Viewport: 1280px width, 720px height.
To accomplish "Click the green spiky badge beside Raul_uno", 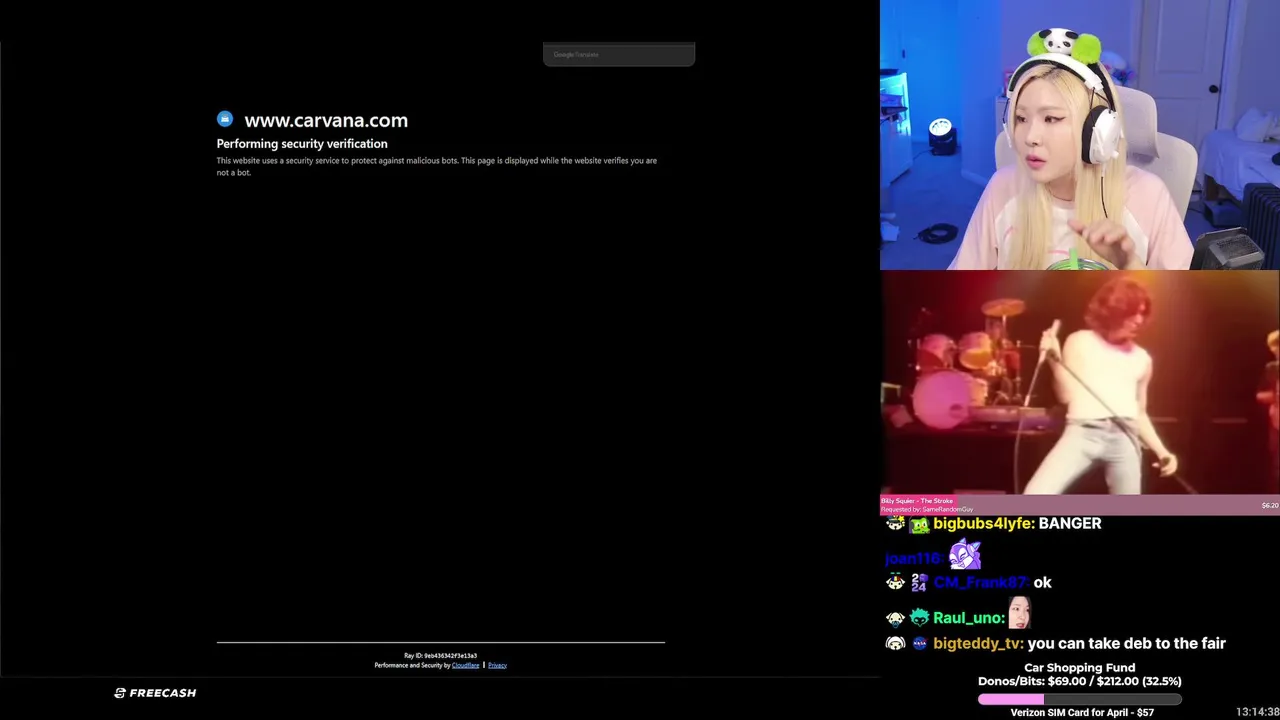I will [x=919, y=618].
